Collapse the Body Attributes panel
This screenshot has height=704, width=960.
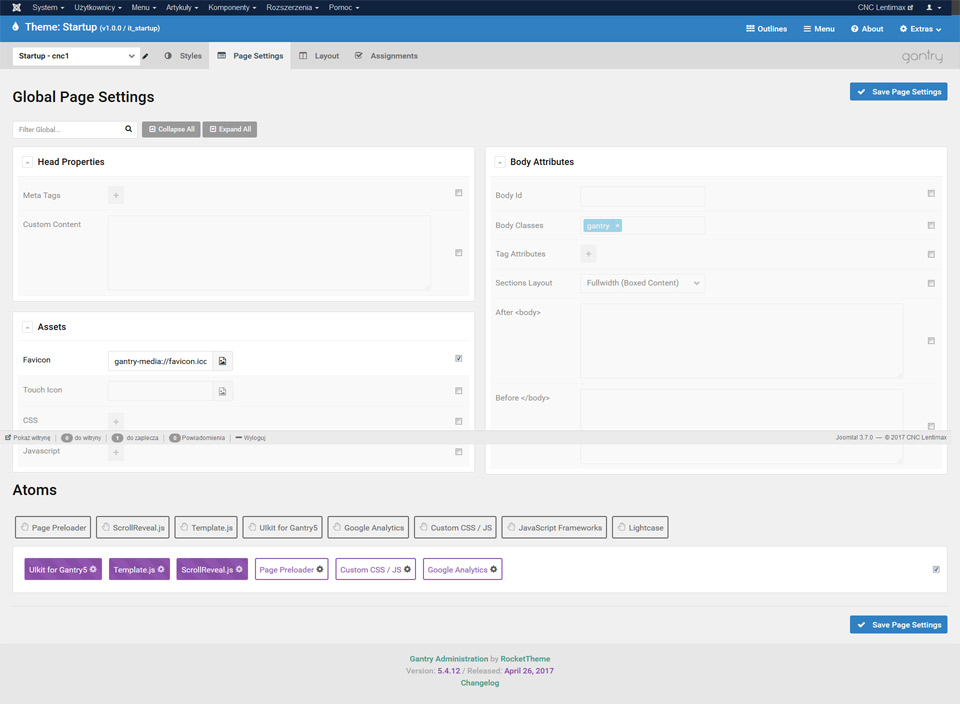(x=500, y=162)
